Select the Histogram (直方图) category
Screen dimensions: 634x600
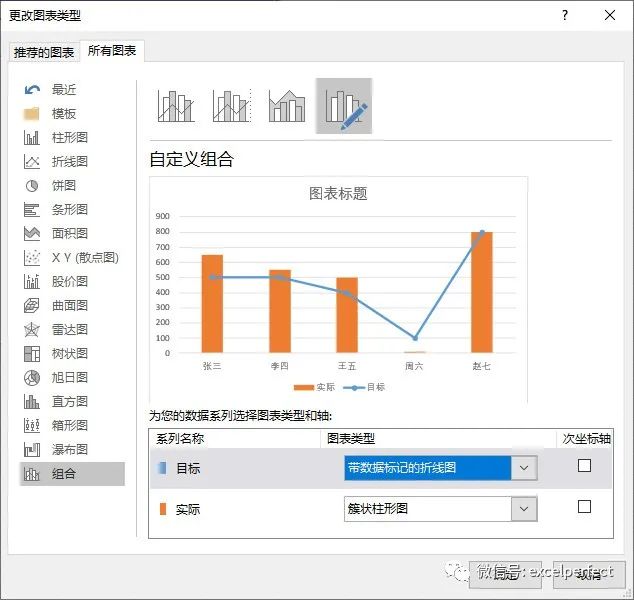click(70, 401)
